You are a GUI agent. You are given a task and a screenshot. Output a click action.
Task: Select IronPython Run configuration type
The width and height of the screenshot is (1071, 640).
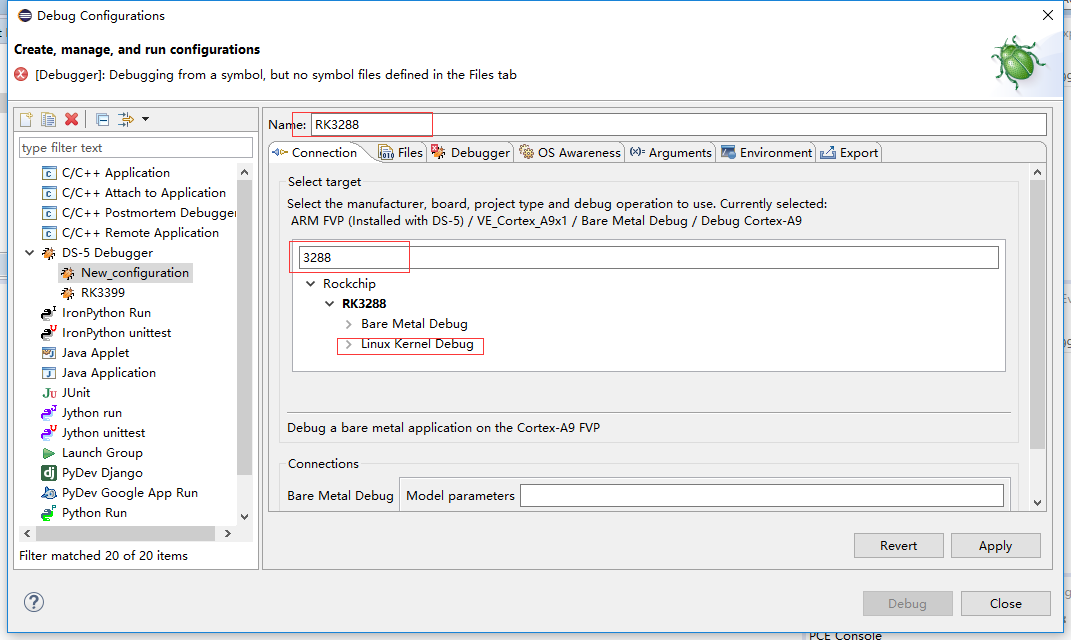(106, 312)
